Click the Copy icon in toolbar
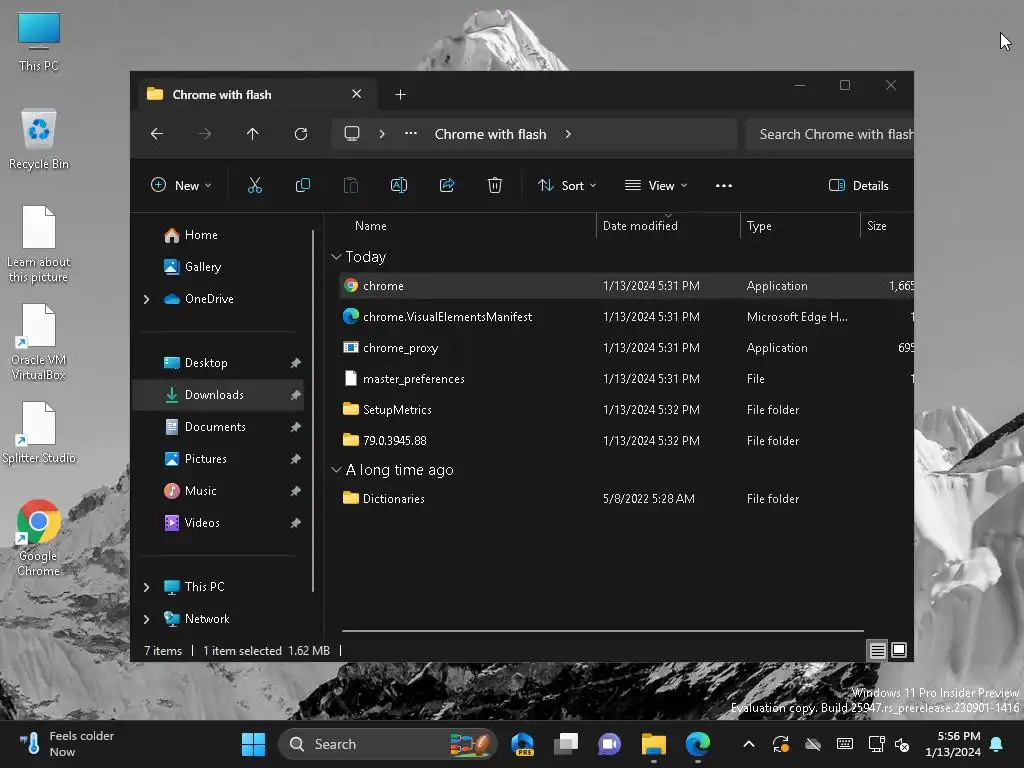 (302, 185)
